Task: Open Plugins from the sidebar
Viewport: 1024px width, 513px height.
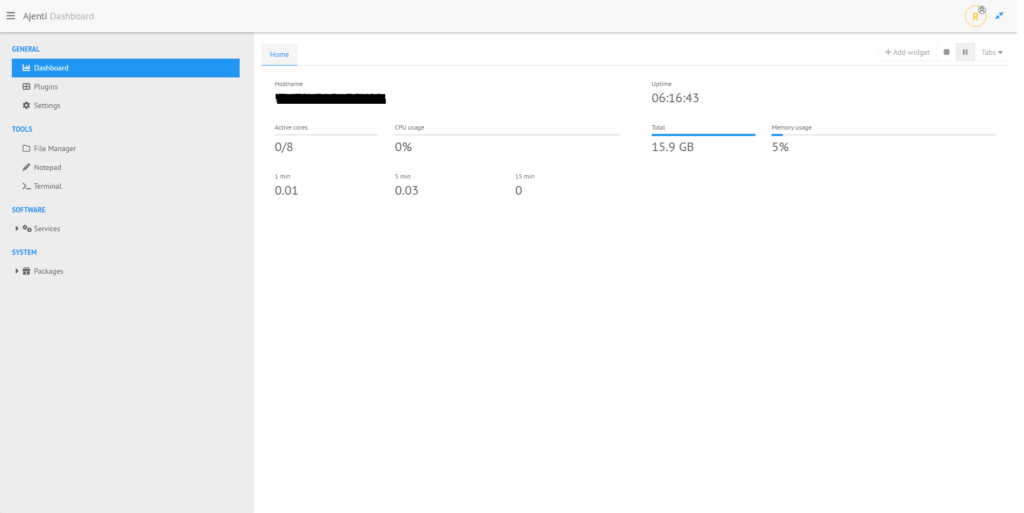Action: point(45,87)
